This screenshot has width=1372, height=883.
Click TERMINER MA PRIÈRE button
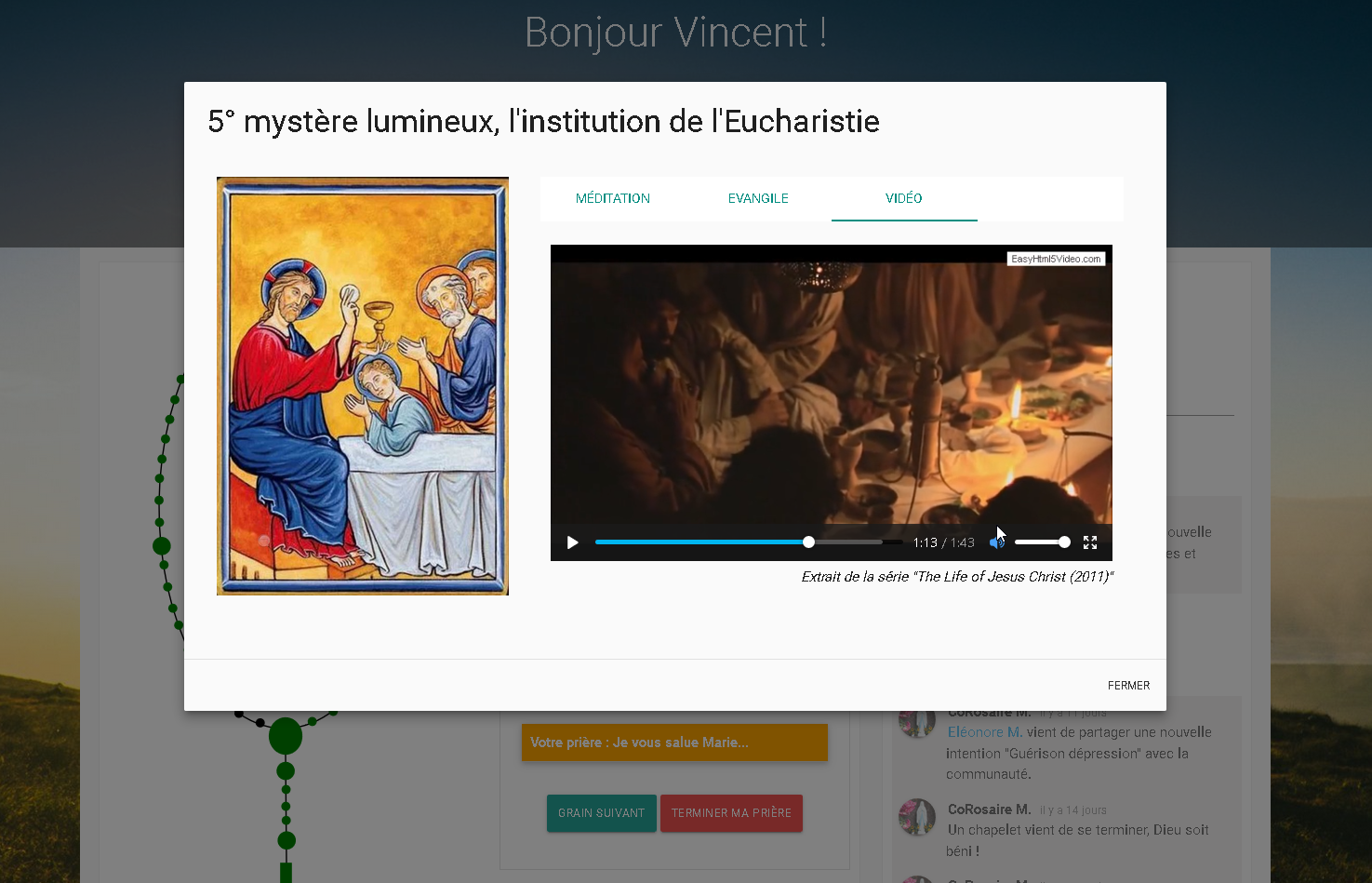tap(731, 813)
